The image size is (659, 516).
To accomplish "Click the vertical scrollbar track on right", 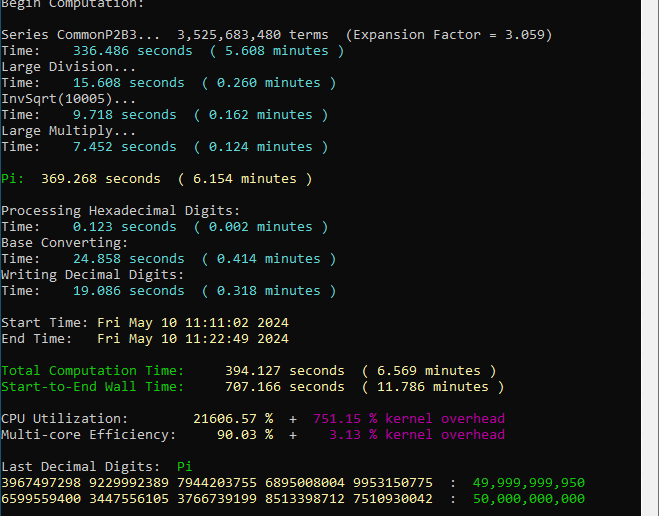I will tap(650, 258).
